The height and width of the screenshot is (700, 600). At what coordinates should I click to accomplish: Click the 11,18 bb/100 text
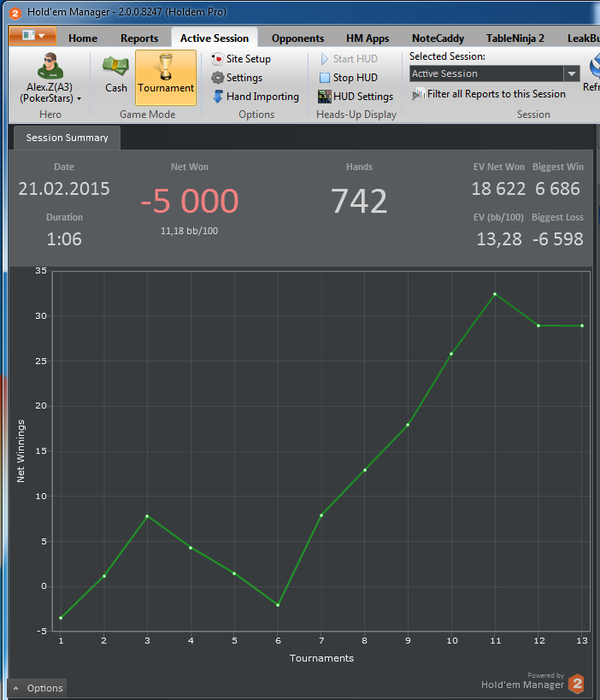tap(189, 231)
